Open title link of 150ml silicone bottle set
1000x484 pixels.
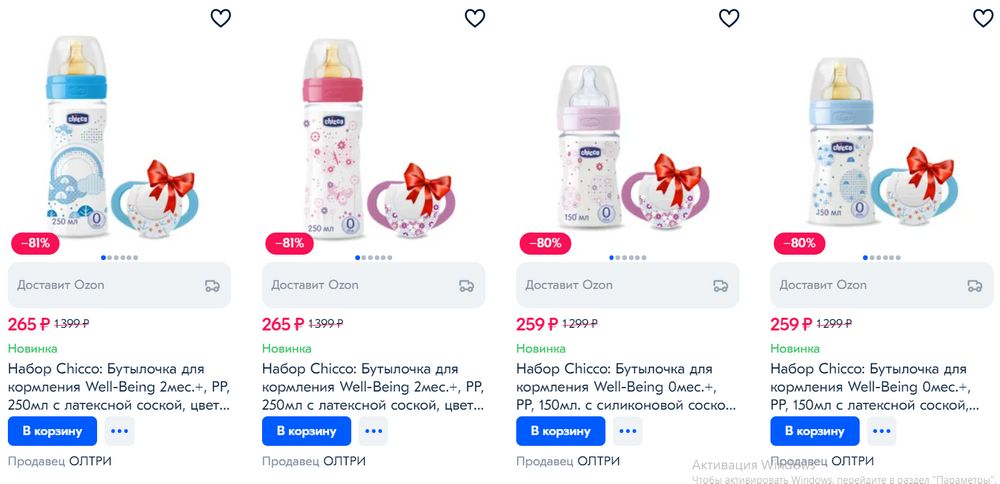[x=625, y=387]
